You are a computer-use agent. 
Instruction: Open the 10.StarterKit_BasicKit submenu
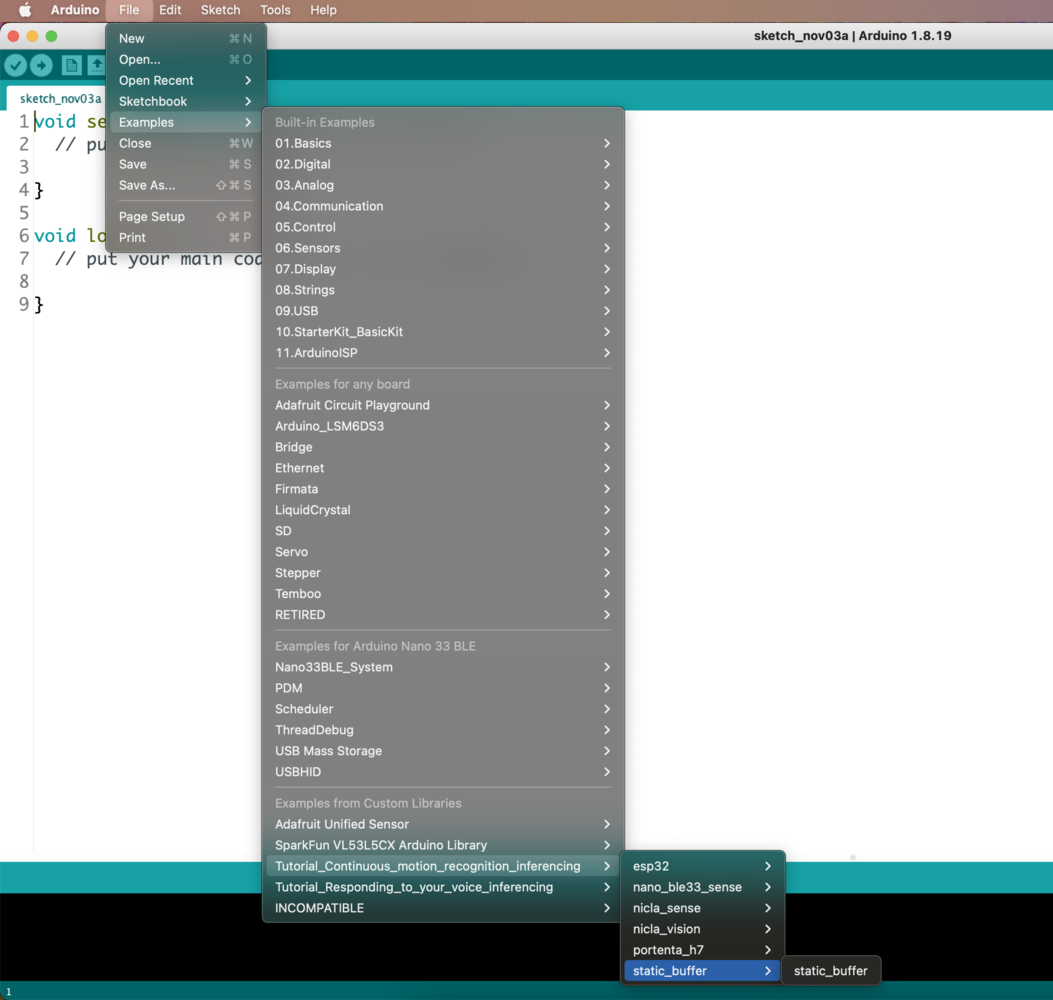pyautogui.click(x=443, y=332)
